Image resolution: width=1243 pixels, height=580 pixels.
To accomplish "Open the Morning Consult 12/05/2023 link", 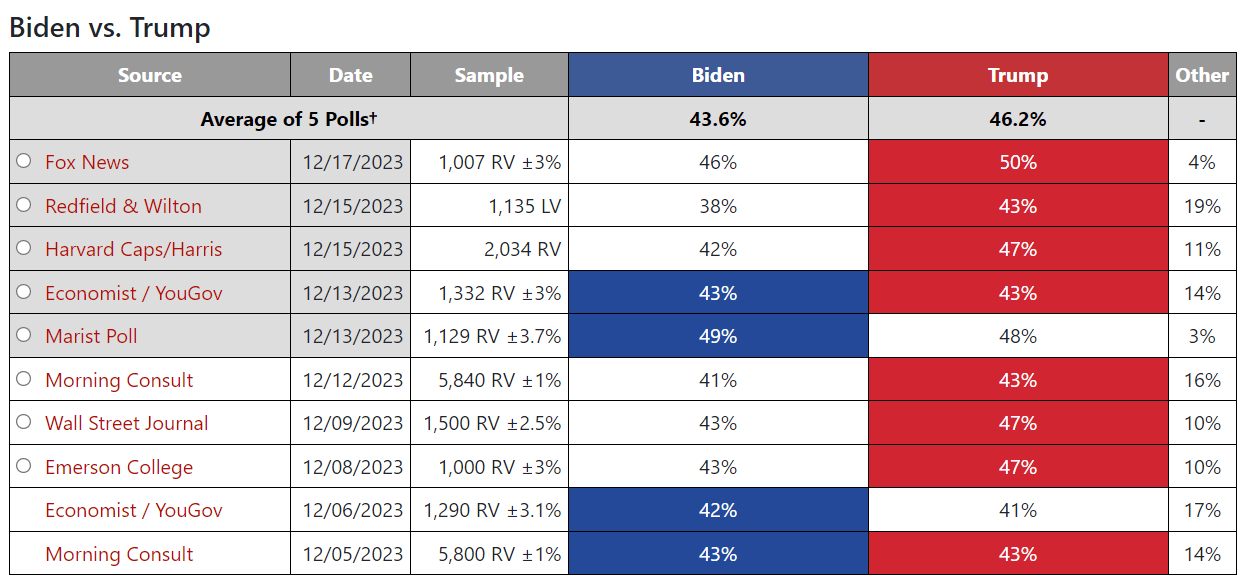I will click(x=119, y=554).
